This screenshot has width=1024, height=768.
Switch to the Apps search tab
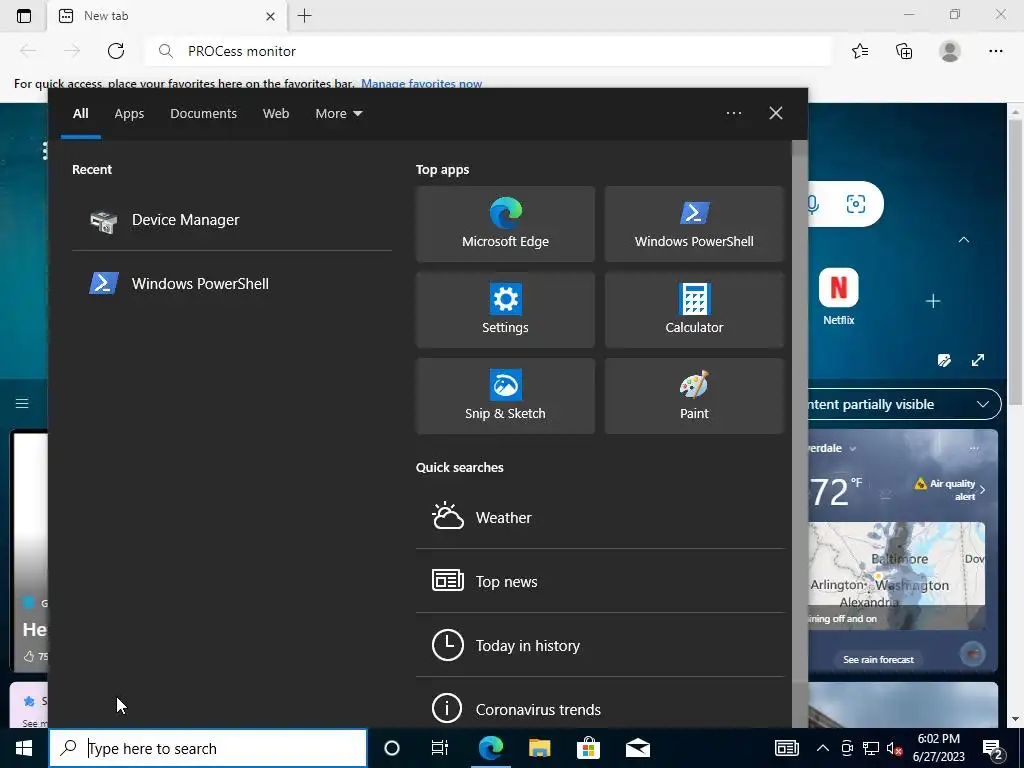point(129,114)
